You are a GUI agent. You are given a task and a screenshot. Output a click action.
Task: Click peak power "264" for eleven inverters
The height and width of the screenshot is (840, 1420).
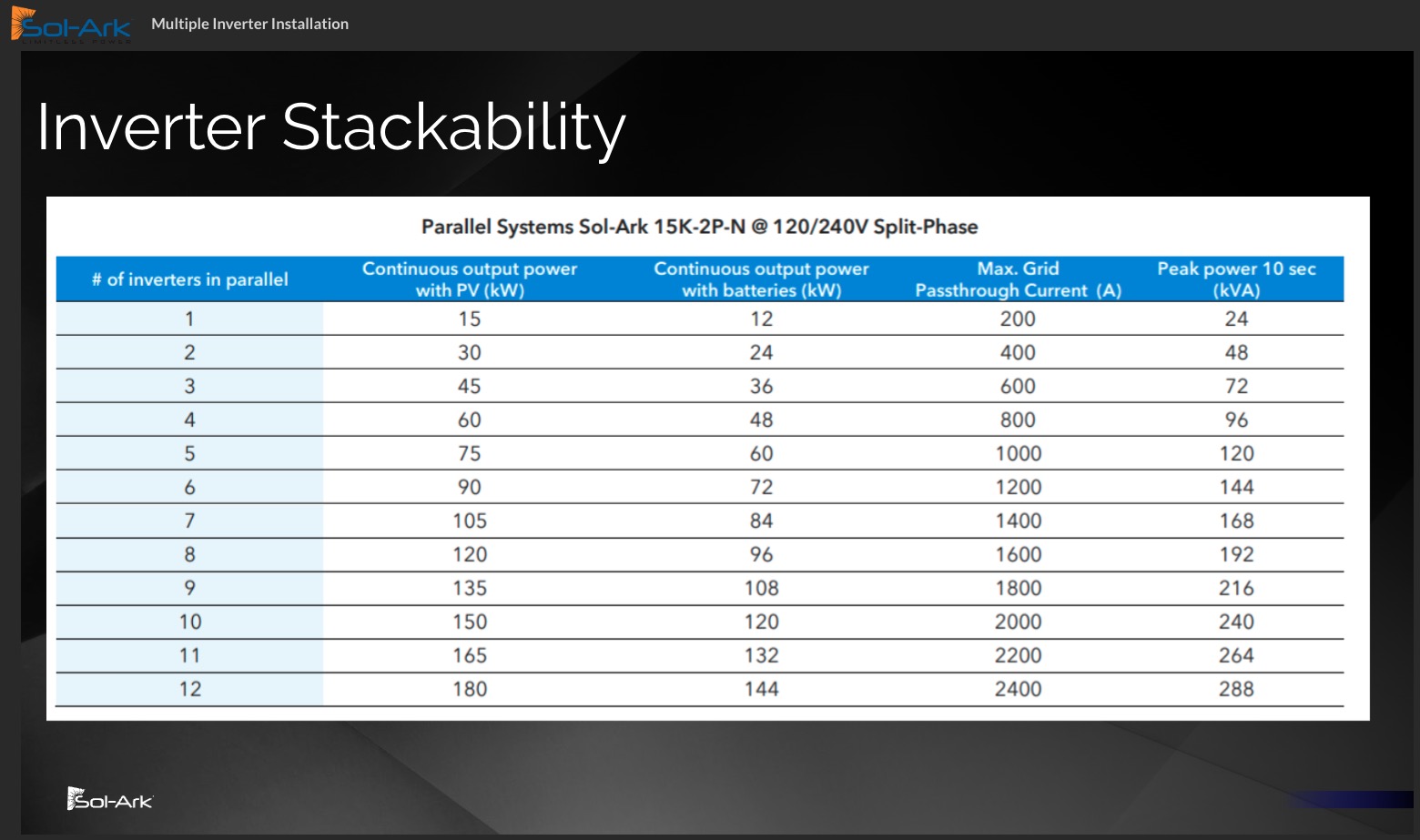coord(1236,655)
